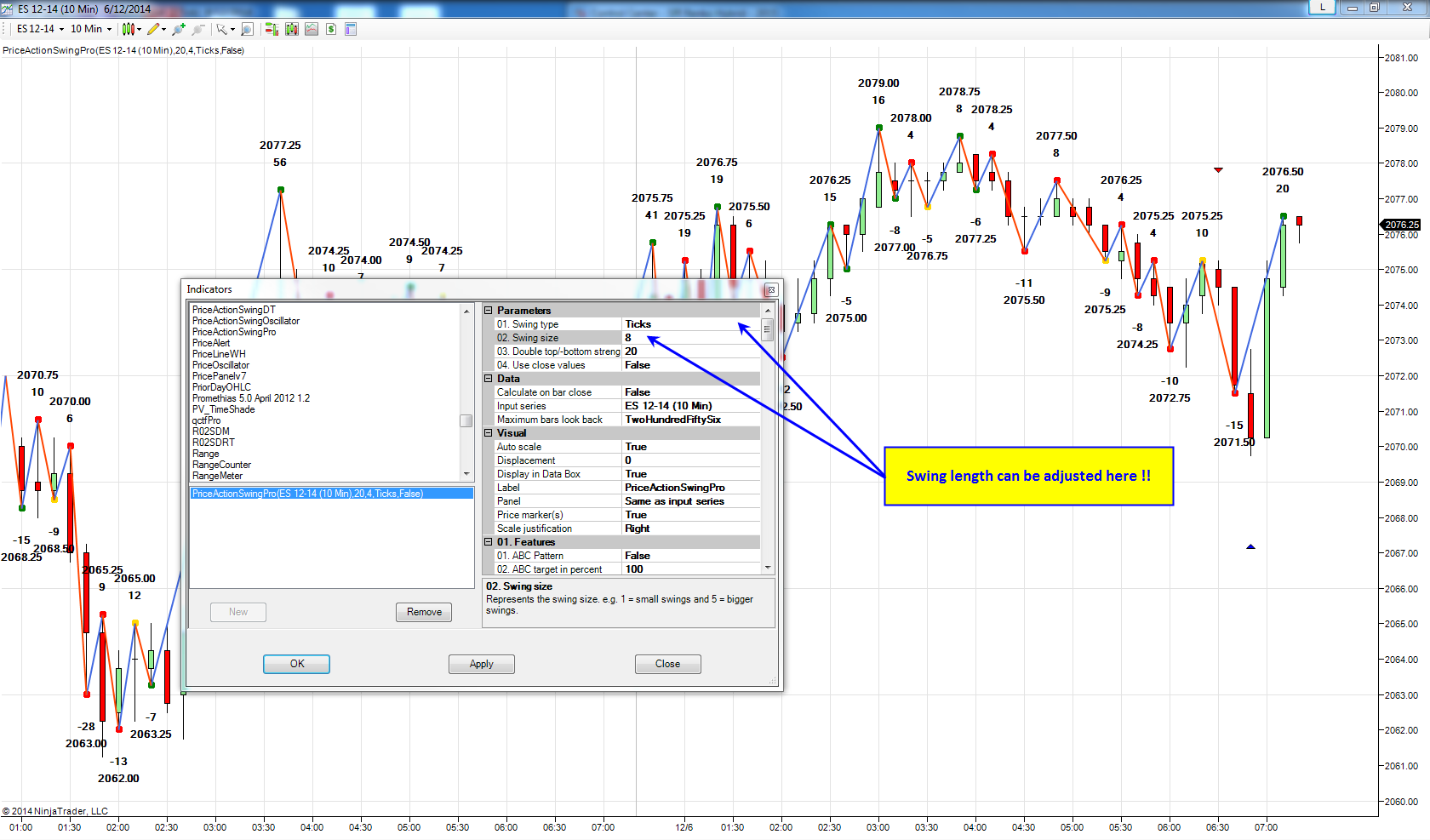1430x840 pixels.
Task: Click the zoom in magnifier icon
Action: [x=178, y=29]
